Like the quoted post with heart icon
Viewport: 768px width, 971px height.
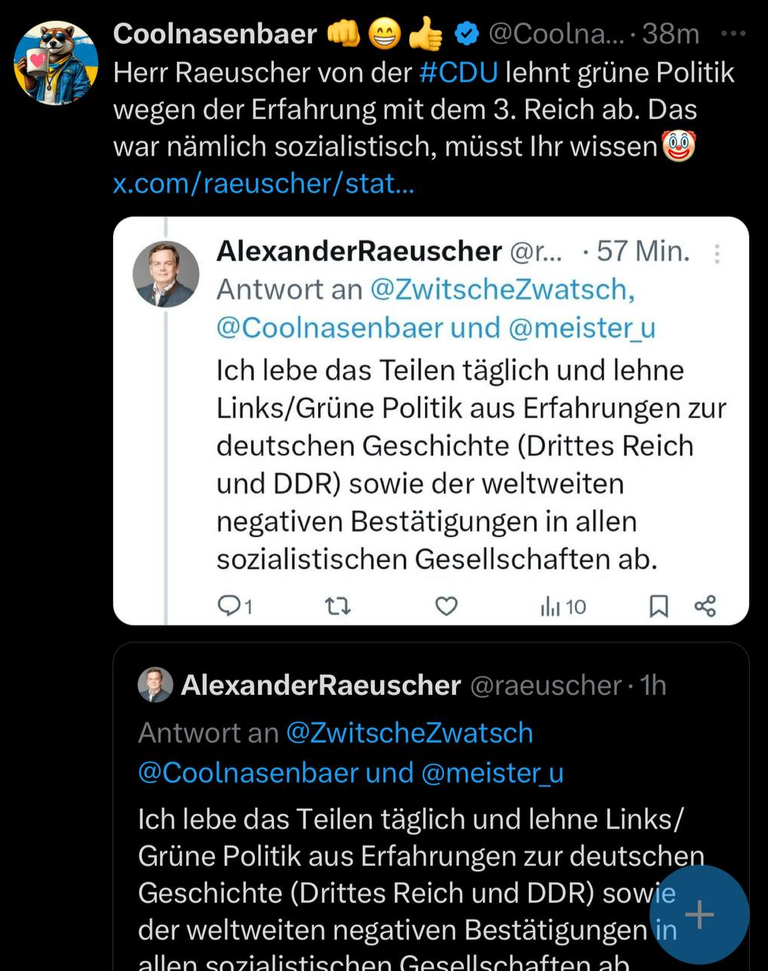click(446, 606)
